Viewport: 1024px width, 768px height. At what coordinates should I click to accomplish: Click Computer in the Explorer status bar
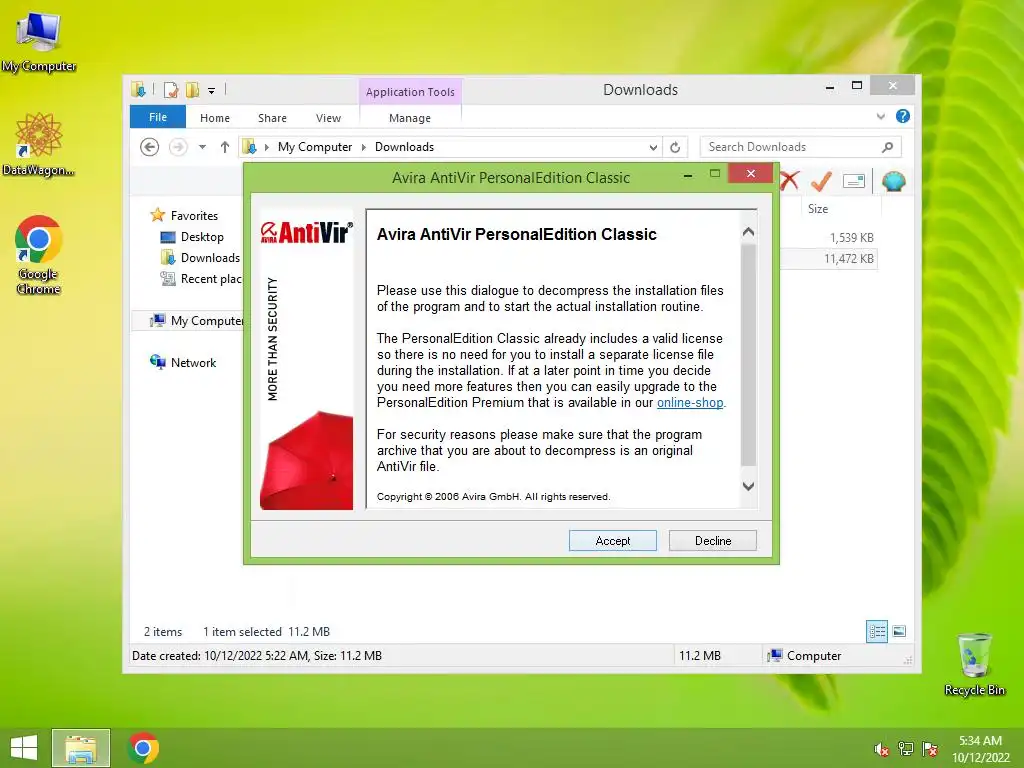coord(805,656)
